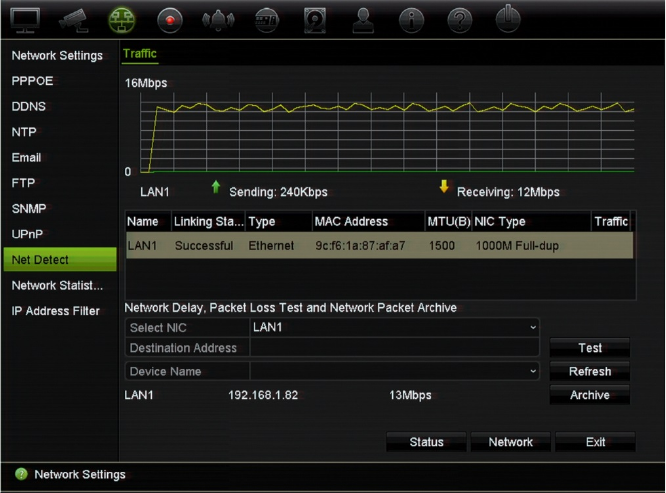This screenshot has height=493, width=666.
Task: Click the Receiving: 12Mbps label
Action: 508,192
